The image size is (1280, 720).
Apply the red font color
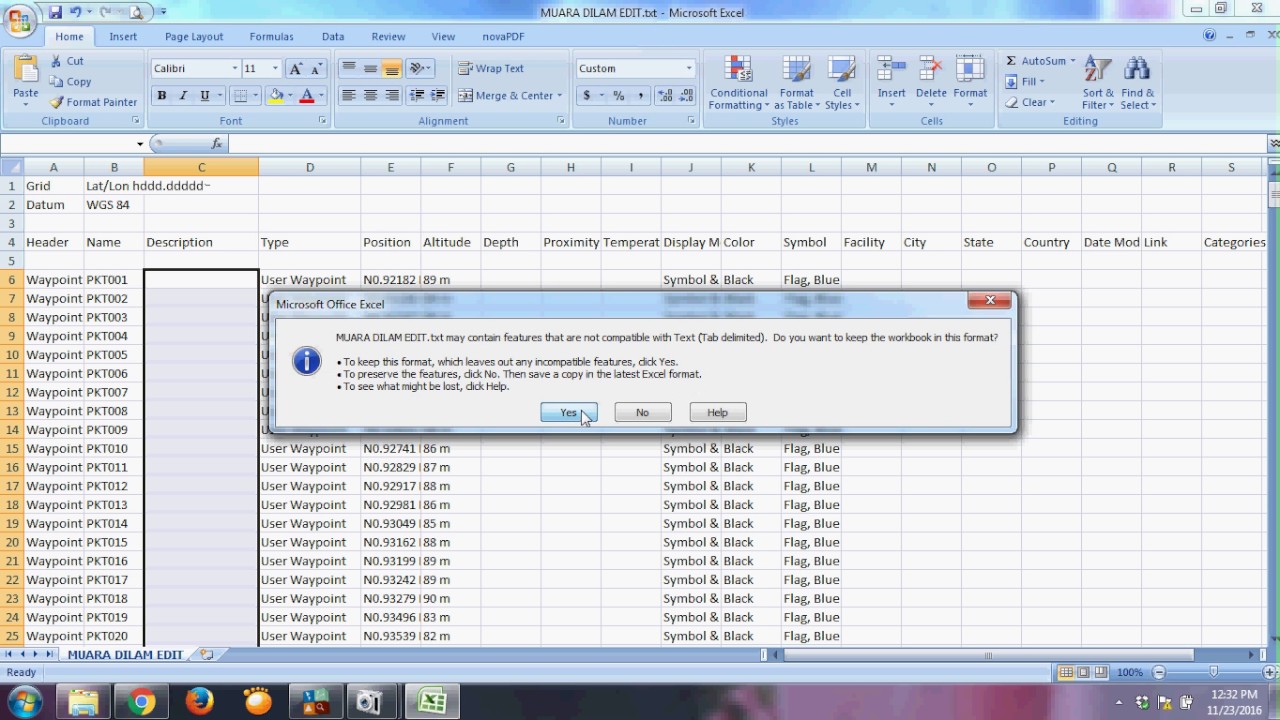(x=307, y=96)
